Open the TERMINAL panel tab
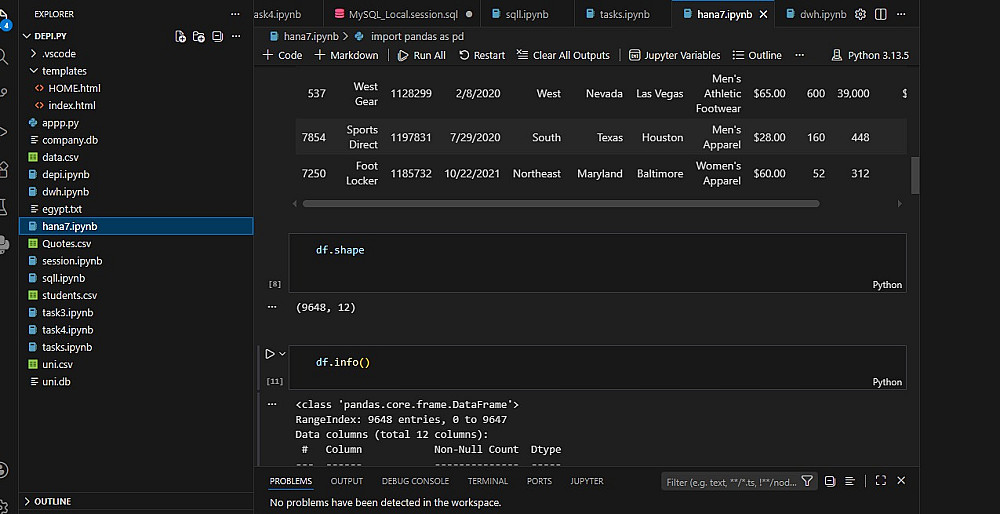Image resolution: width=1000 pixels, height=514 pixels. (x=488, y=481)
